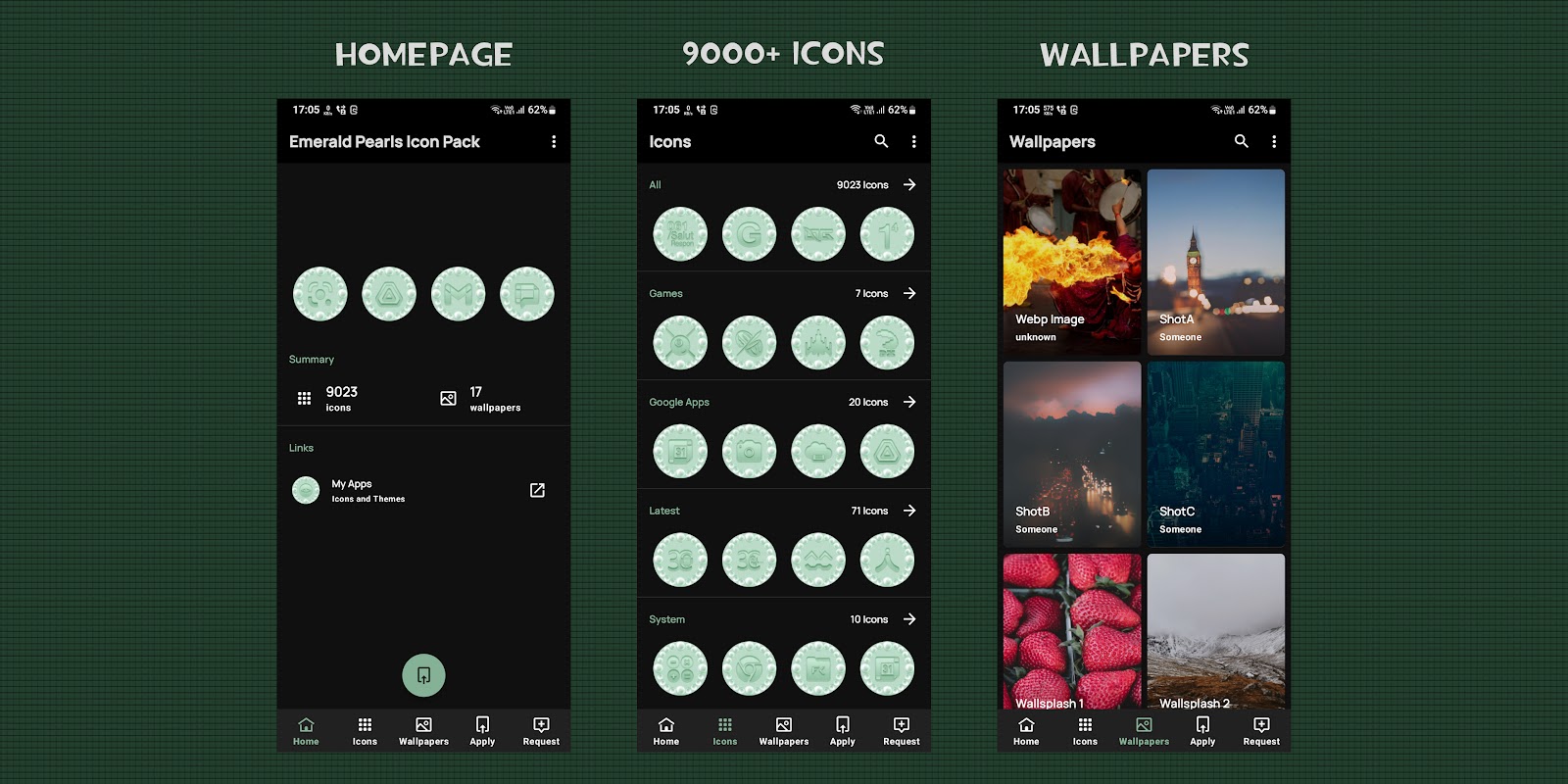
Task: Open the Wallsplash 1 strawberries wallpaper
Action: click(1072, 631)
